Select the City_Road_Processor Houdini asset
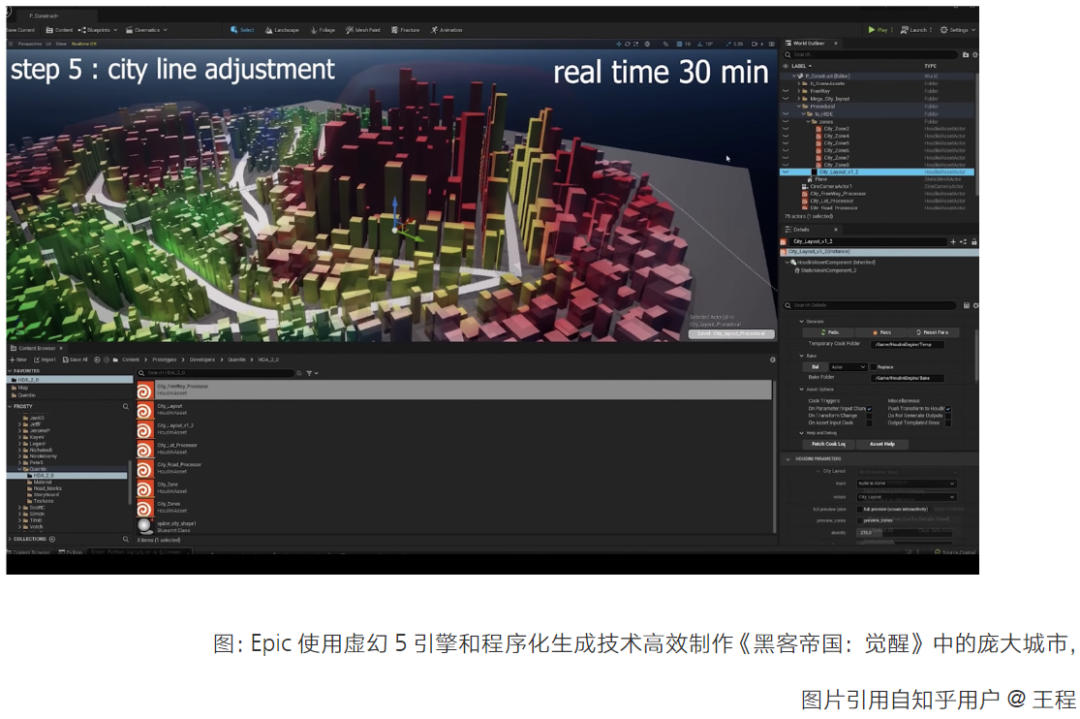 coord(453,469)
